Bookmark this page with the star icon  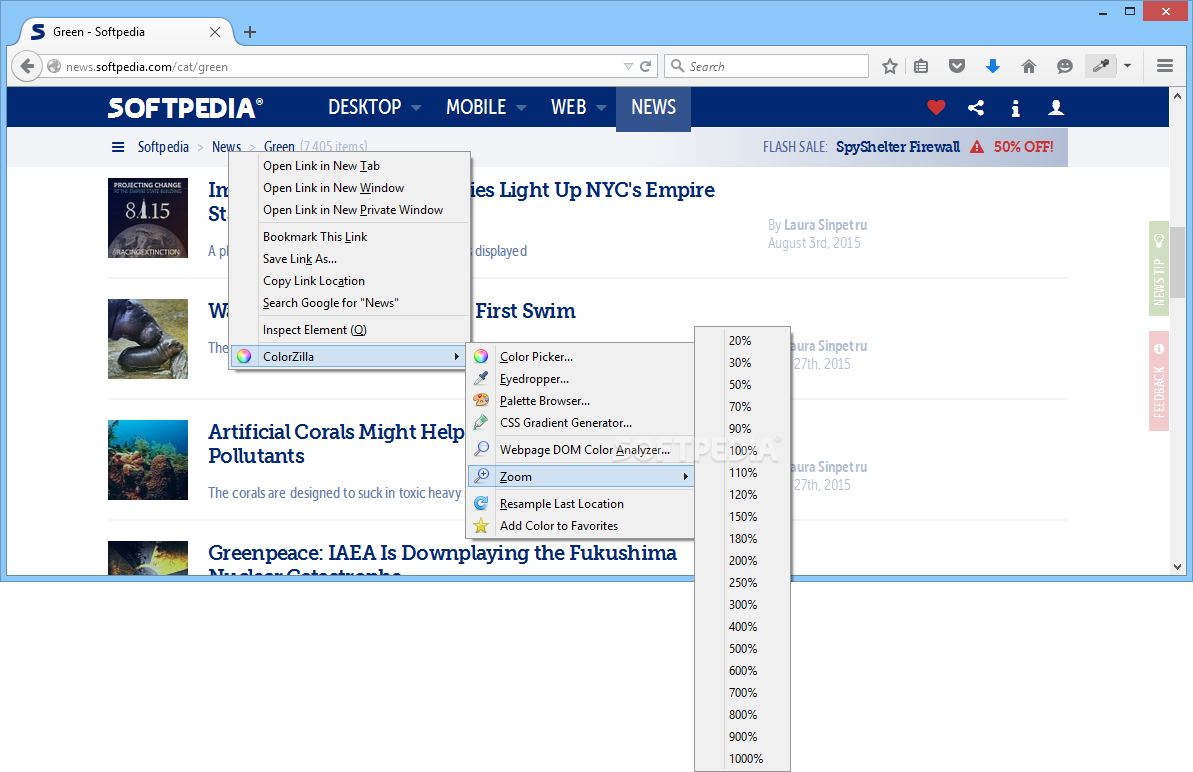pos(889,66)
